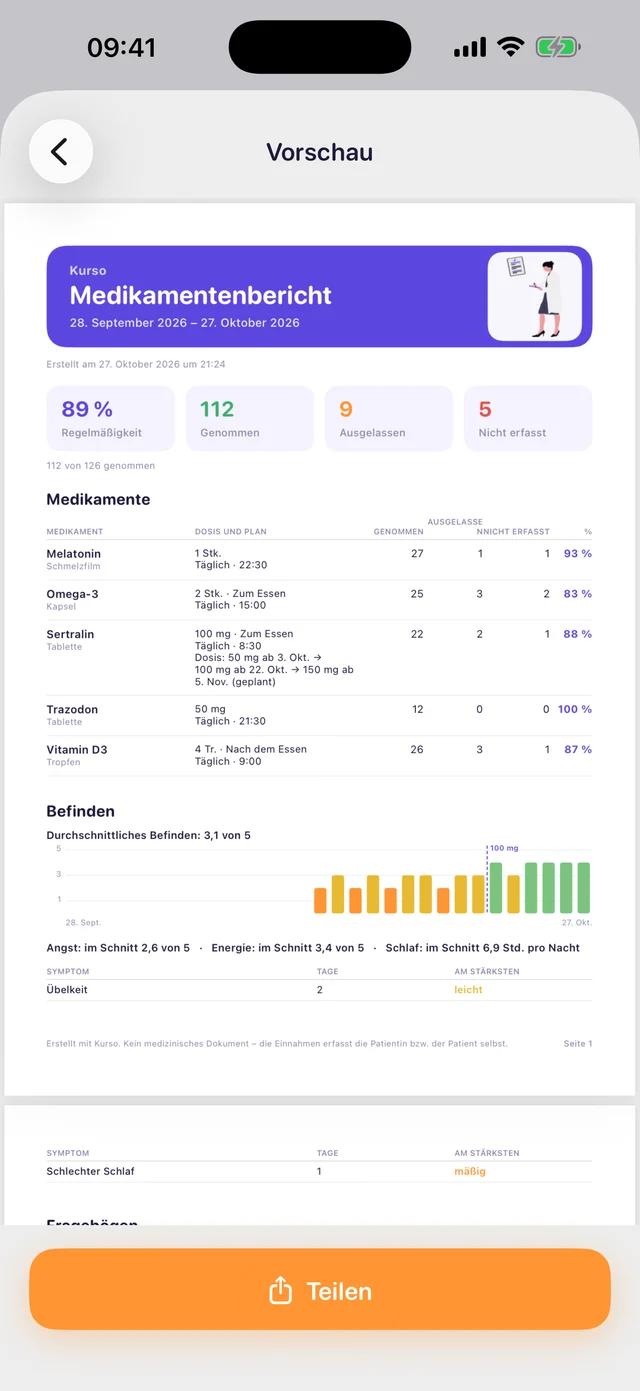Tap the battery charging icon
Screen dimensions: 640x1391
click(558, 47)
